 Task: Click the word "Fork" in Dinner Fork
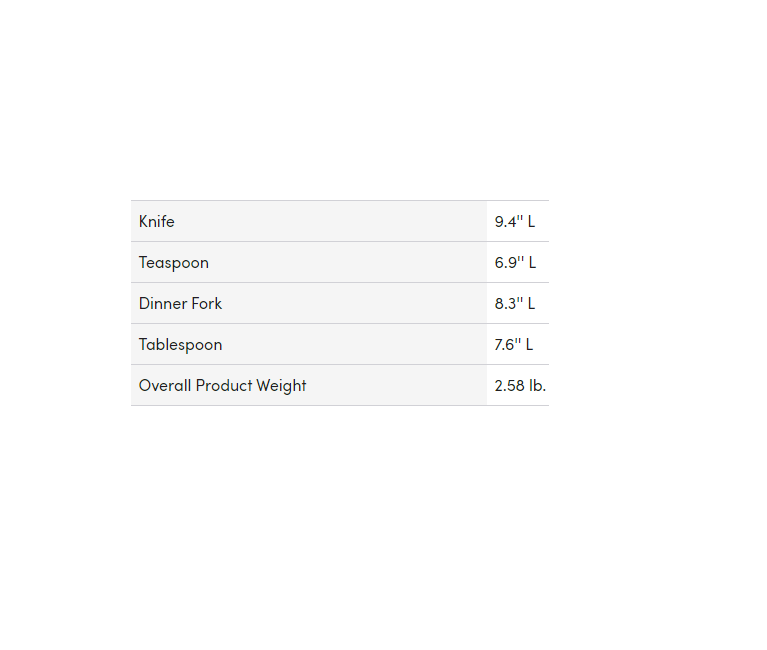coord(207,304)
